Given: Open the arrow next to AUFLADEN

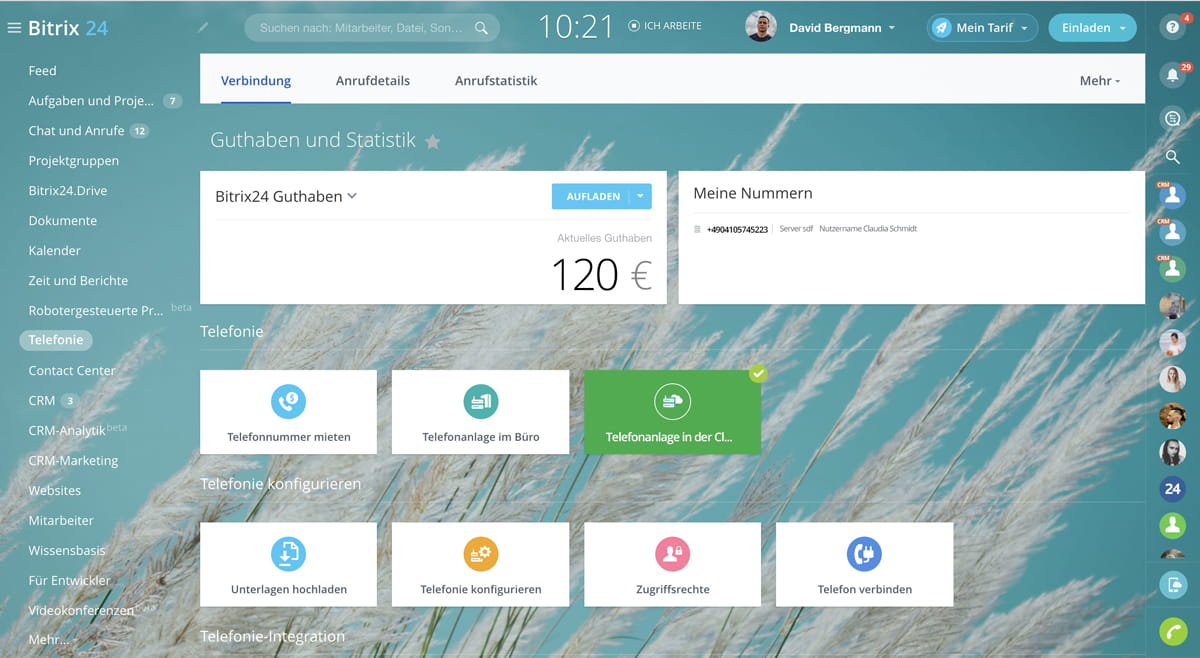Looking at the screenshot, I should pyautogui.click(x=640, y=196).
